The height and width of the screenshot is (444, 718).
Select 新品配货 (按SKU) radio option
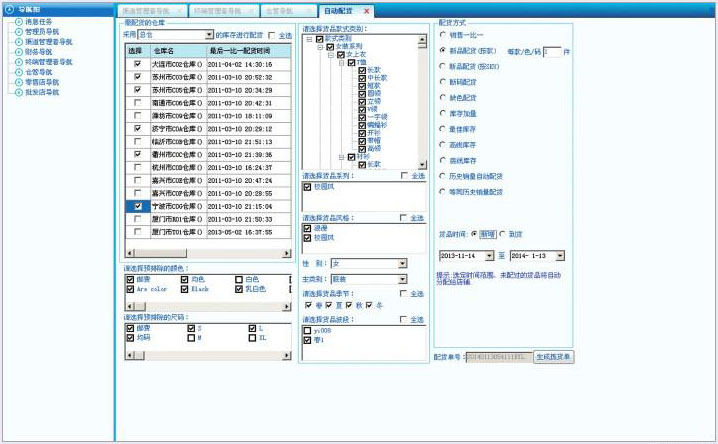pos(442,66)
